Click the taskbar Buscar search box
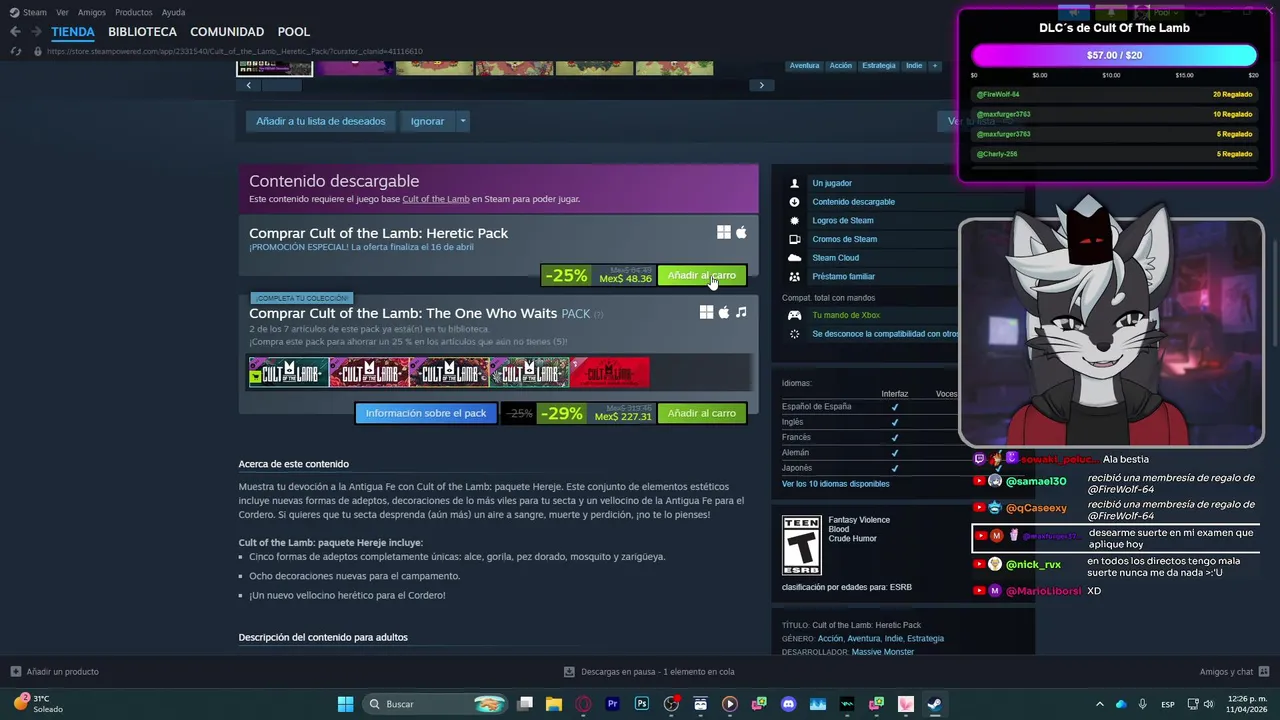The width and height of the screenshot is (1280, 720). pos(436,704)
